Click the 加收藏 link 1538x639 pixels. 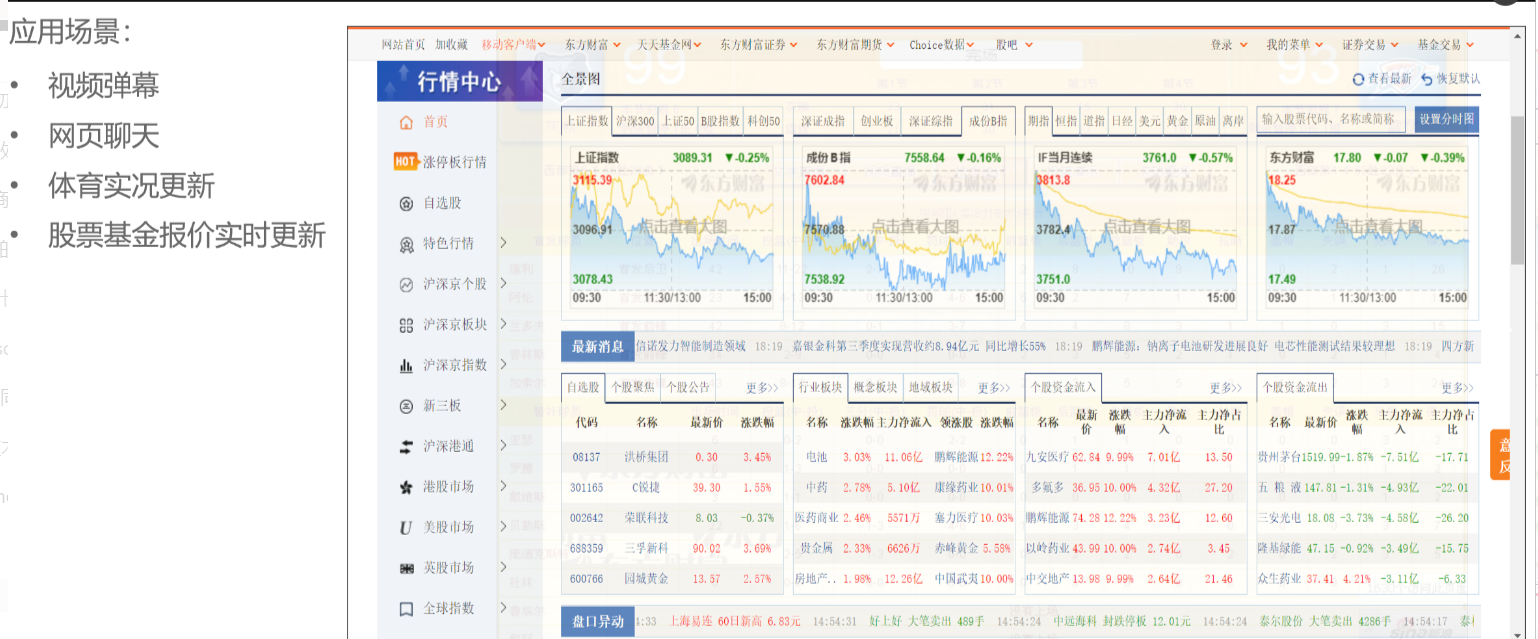point(451,45)
